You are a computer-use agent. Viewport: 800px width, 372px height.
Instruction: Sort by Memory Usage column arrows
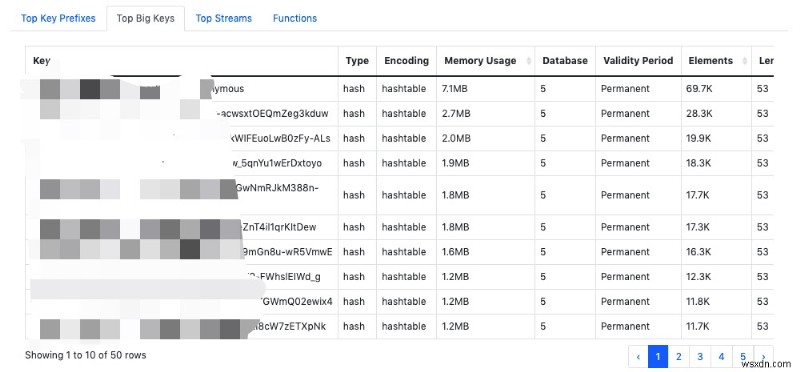(x=529, y=61)
